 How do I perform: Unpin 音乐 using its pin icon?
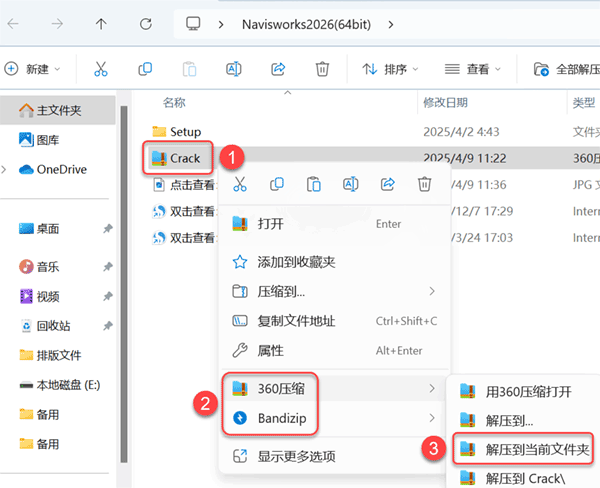[x=108, y=266]
